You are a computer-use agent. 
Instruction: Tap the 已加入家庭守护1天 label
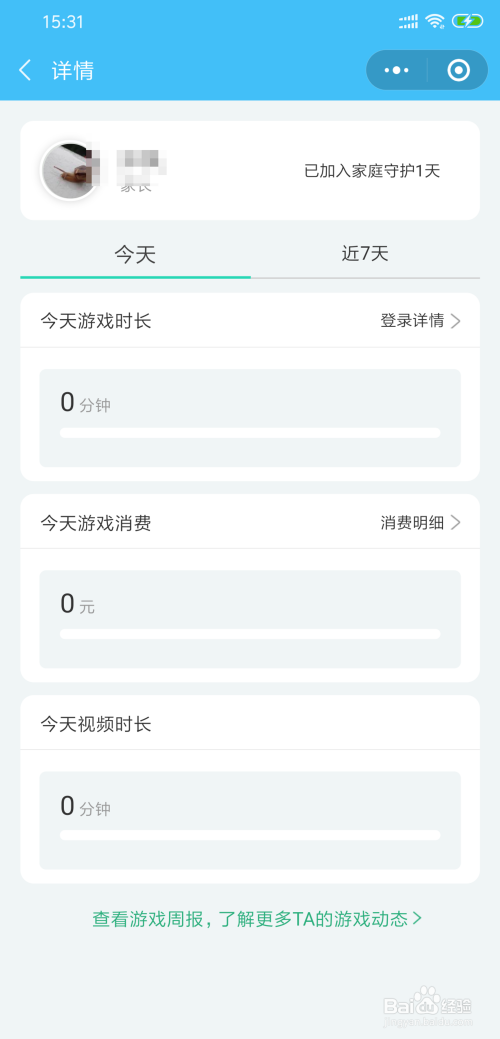(x=372, y=171)
